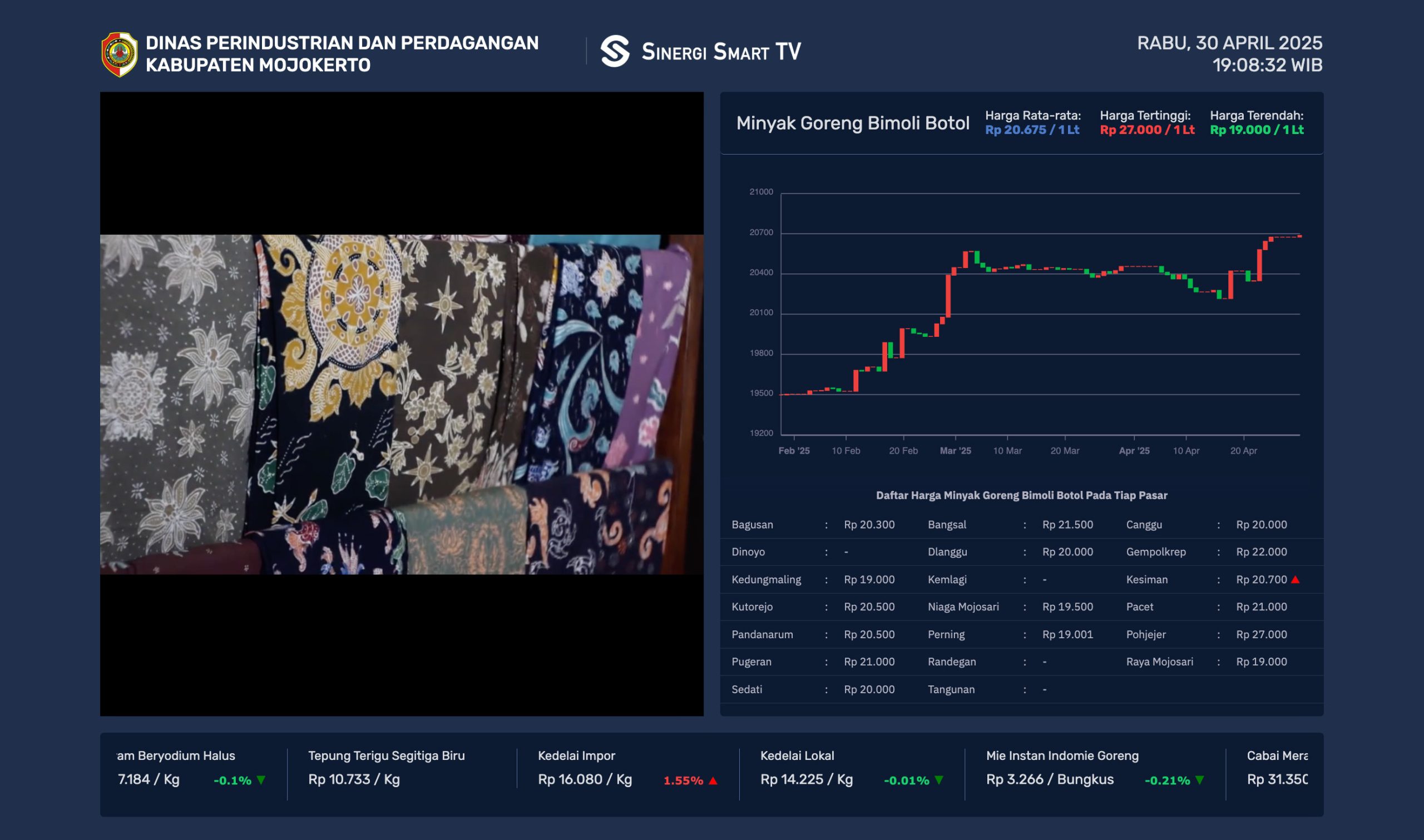The width and height of the screenshot is (1424, 840).
Task: Click the clock '19:08:32 WIB'
Action: click(1267, 65)
